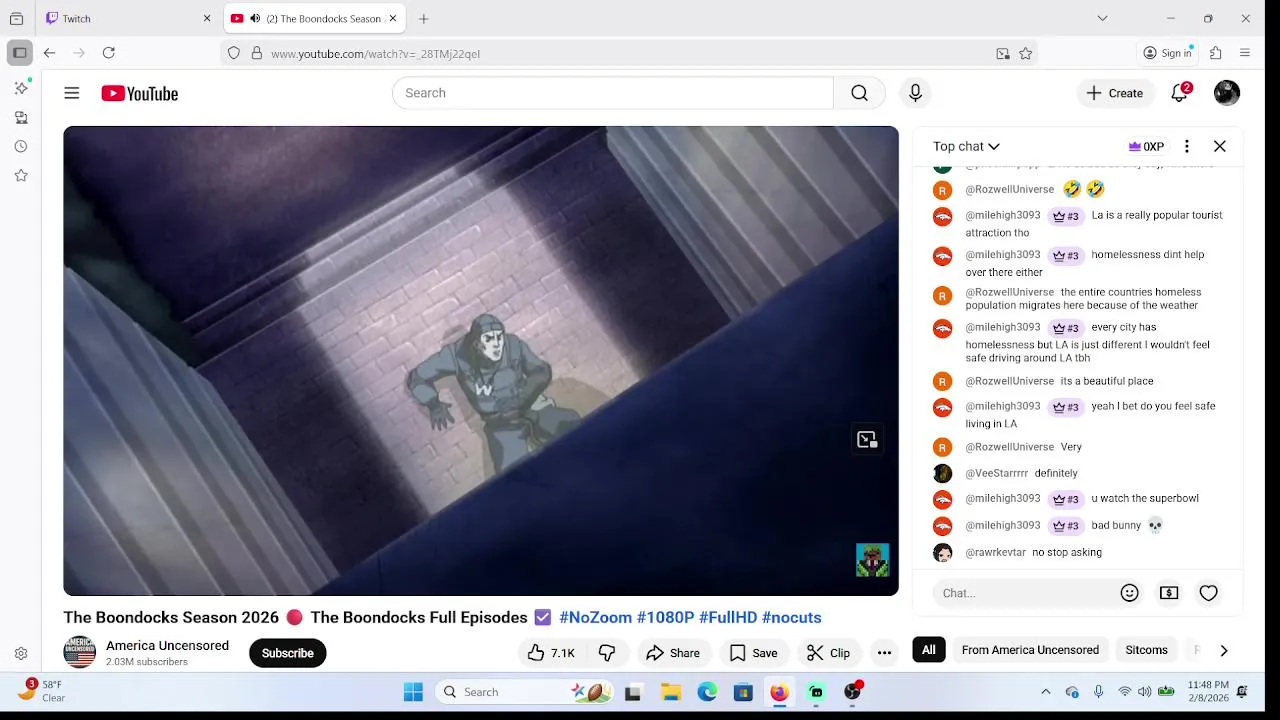This screenshot has width=1280, height=720.
Task: Toggle the Firefox sidebar button
Action: [19, 53]
